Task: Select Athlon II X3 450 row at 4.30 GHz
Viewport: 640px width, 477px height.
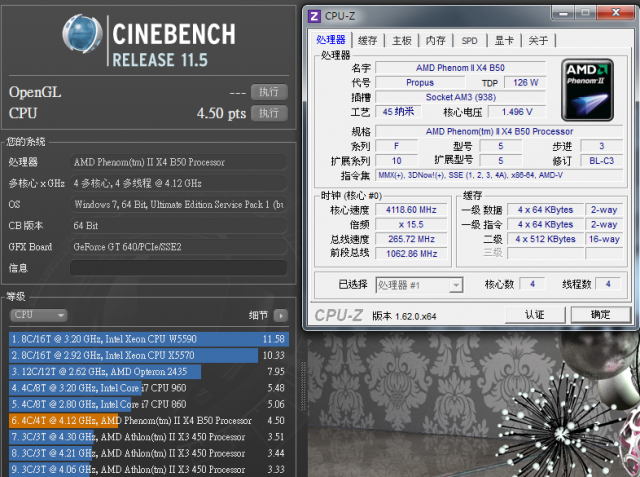Action: [x=149, y=437]
